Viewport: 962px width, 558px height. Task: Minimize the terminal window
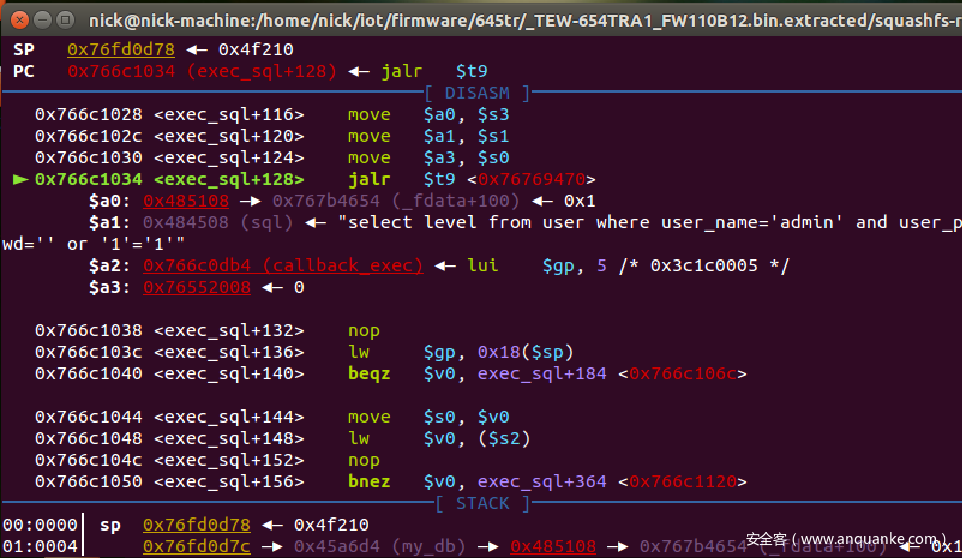tap(42, 20)
